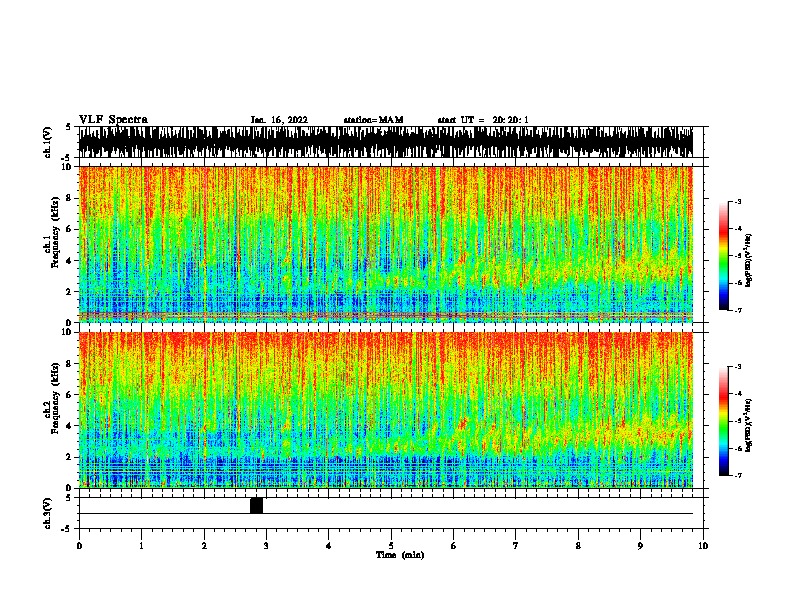Click the "-3" label on ch.1 colorbar
Image resolution: width=792 pixels, height=612 pixels.
pos(738,201)
